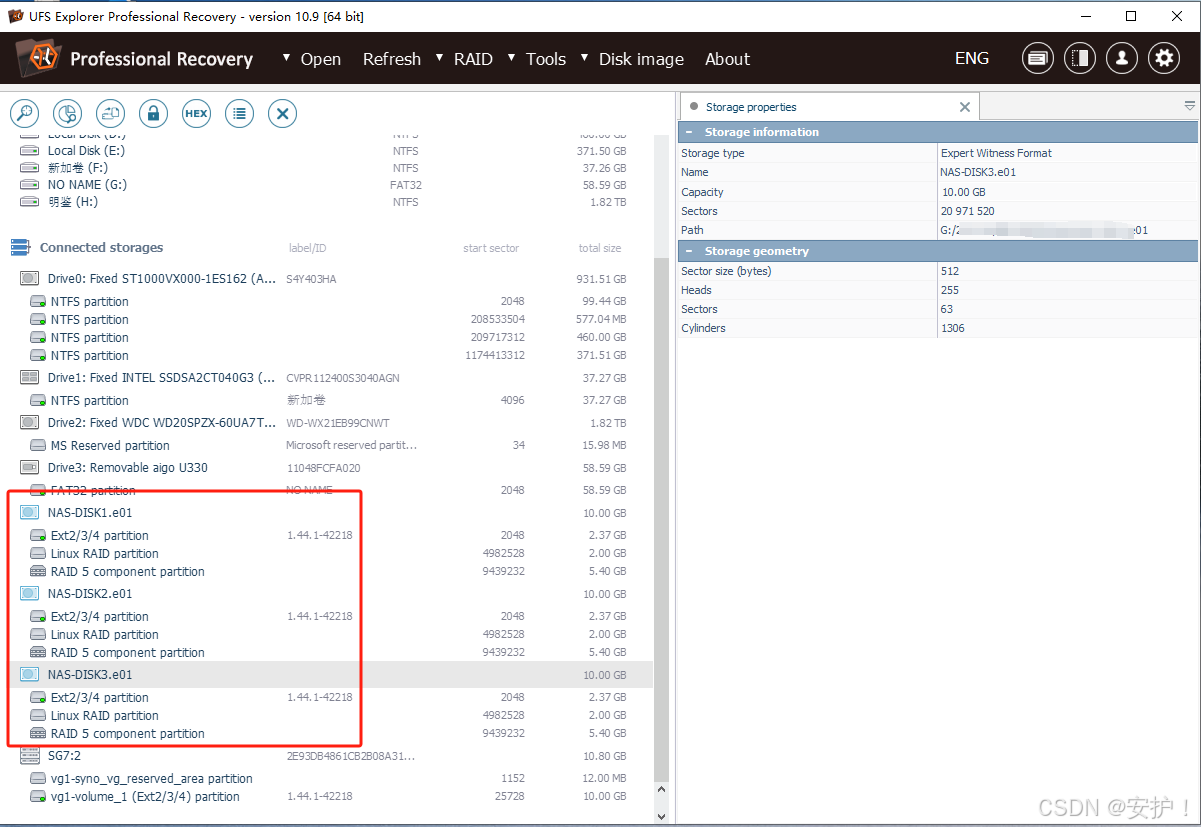This screenshot has height=827, width=1201.
Task: Click the partition manager toolbar icon
Action: pyautogui.click(x=110, y=113)
